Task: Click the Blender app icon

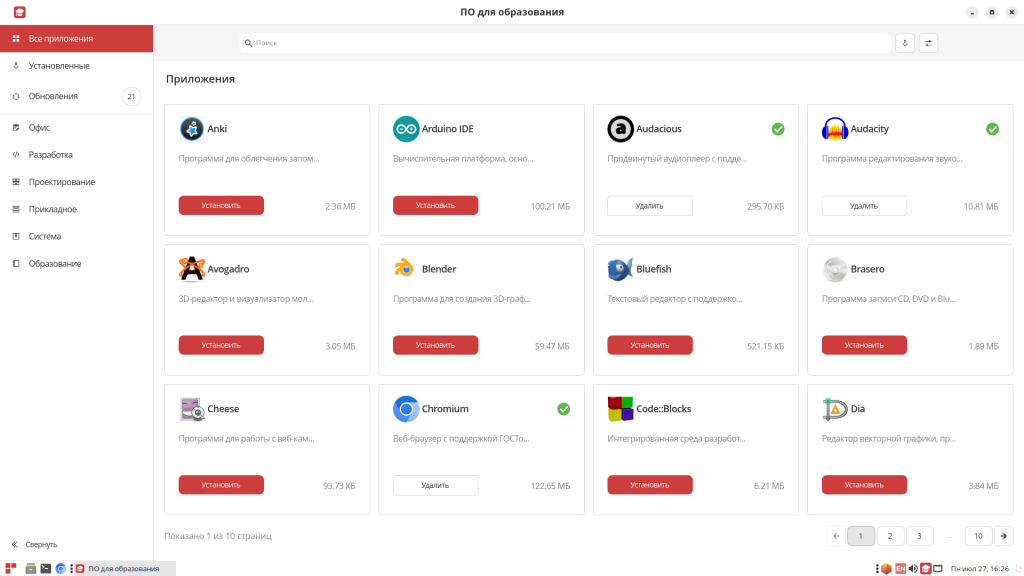Action: (404, 268)
